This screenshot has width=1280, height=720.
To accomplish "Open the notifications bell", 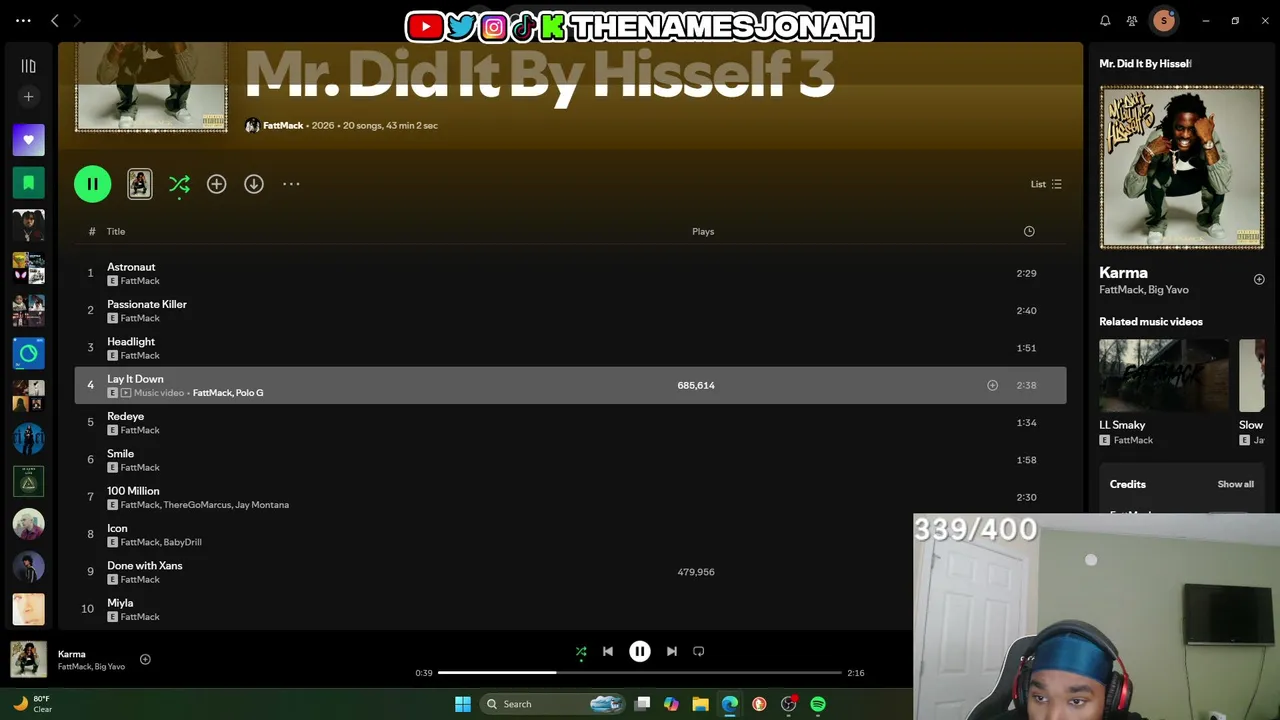I will click(x=1105, y=20).
